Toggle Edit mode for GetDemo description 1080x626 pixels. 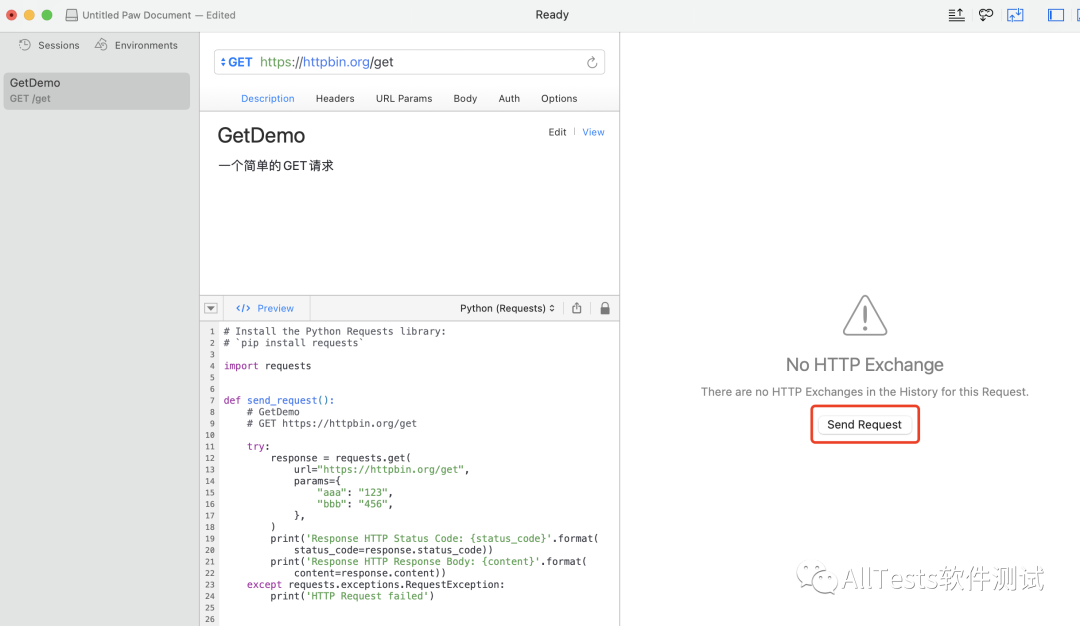tap(557, 131)
